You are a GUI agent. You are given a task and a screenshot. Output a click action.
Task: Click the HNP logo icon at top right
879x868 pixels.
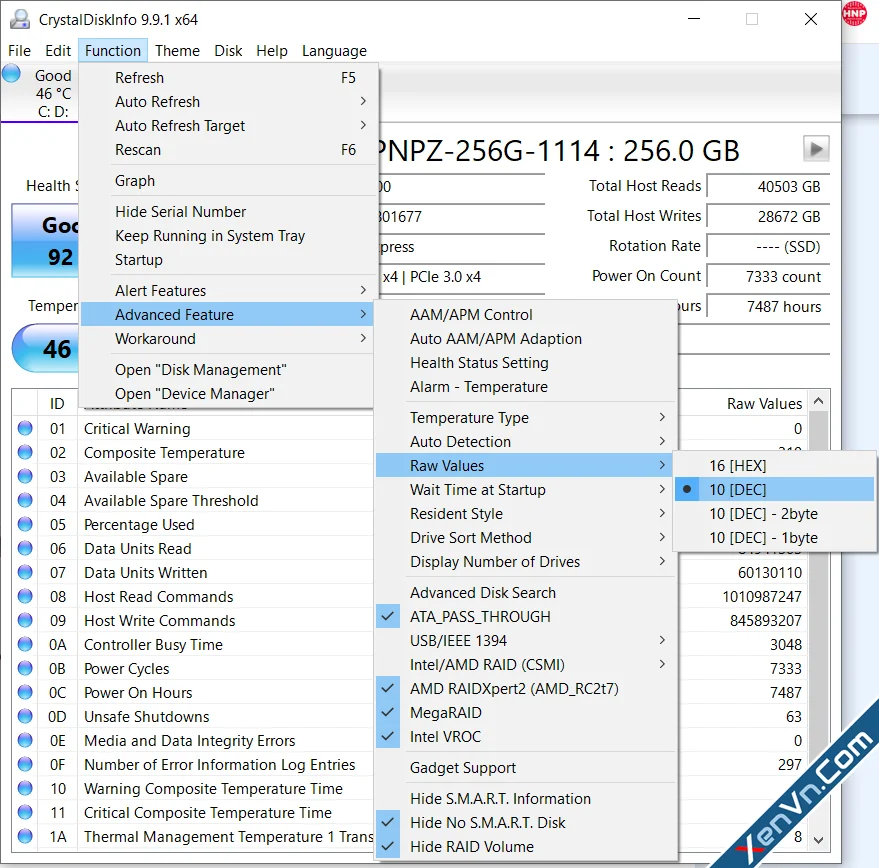(854, 13)
